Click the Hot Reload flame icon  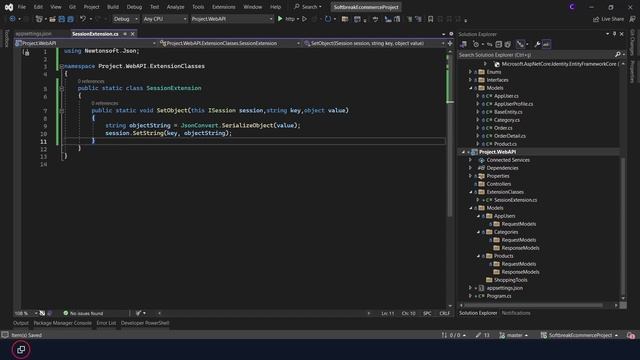[x=314, y=19]
